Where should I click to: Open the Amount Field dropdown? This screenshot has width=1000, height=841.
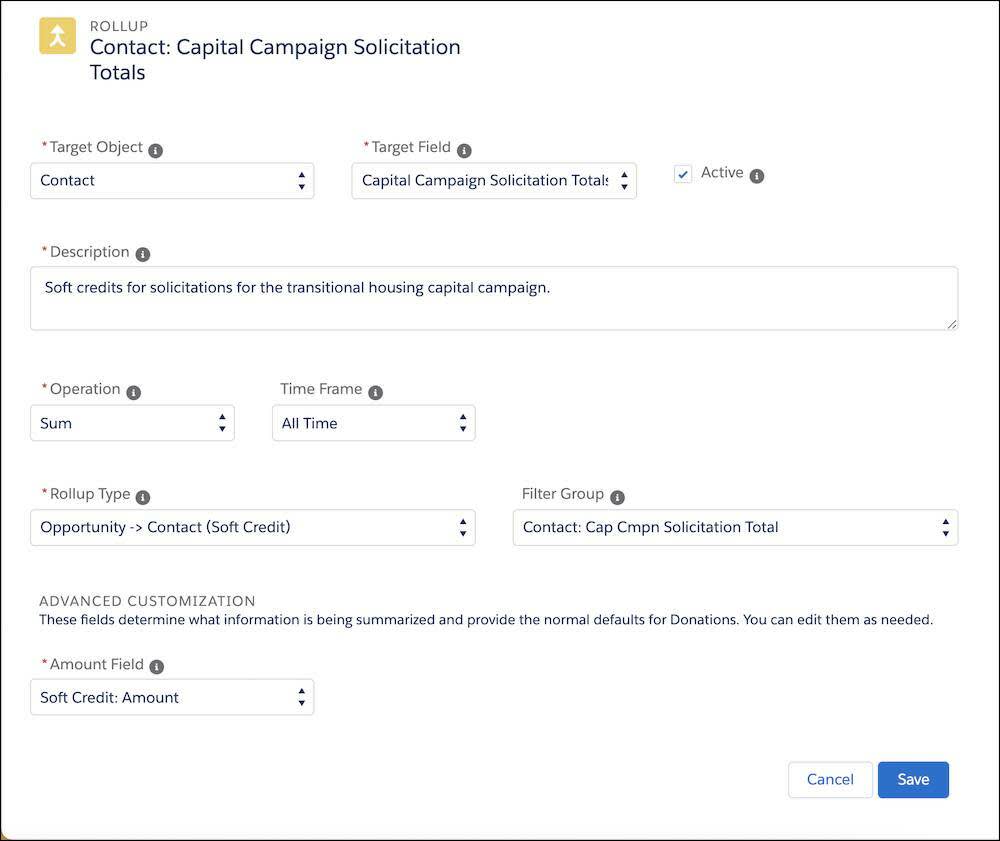click(172, 698)
